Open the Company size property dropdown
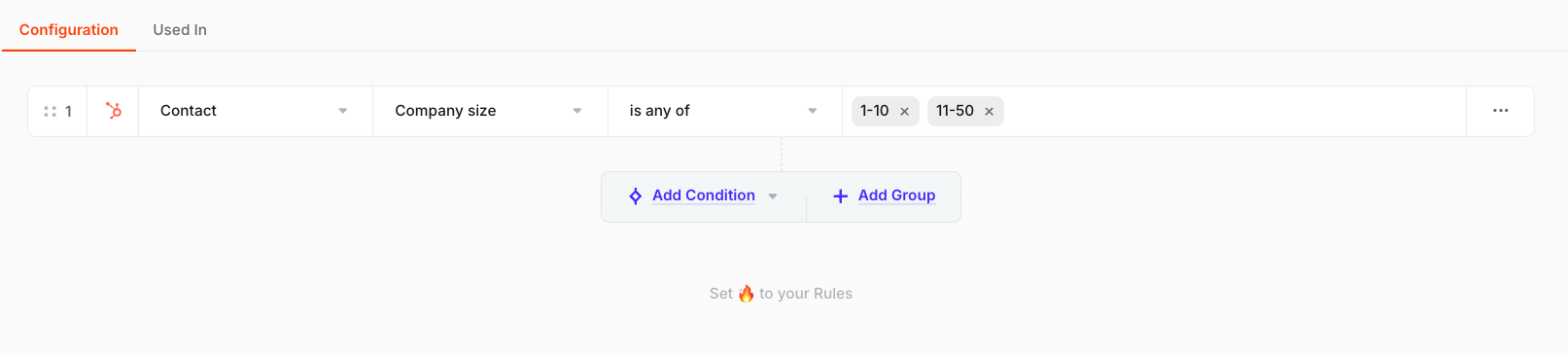1568x355 pixels. (490, 111)
